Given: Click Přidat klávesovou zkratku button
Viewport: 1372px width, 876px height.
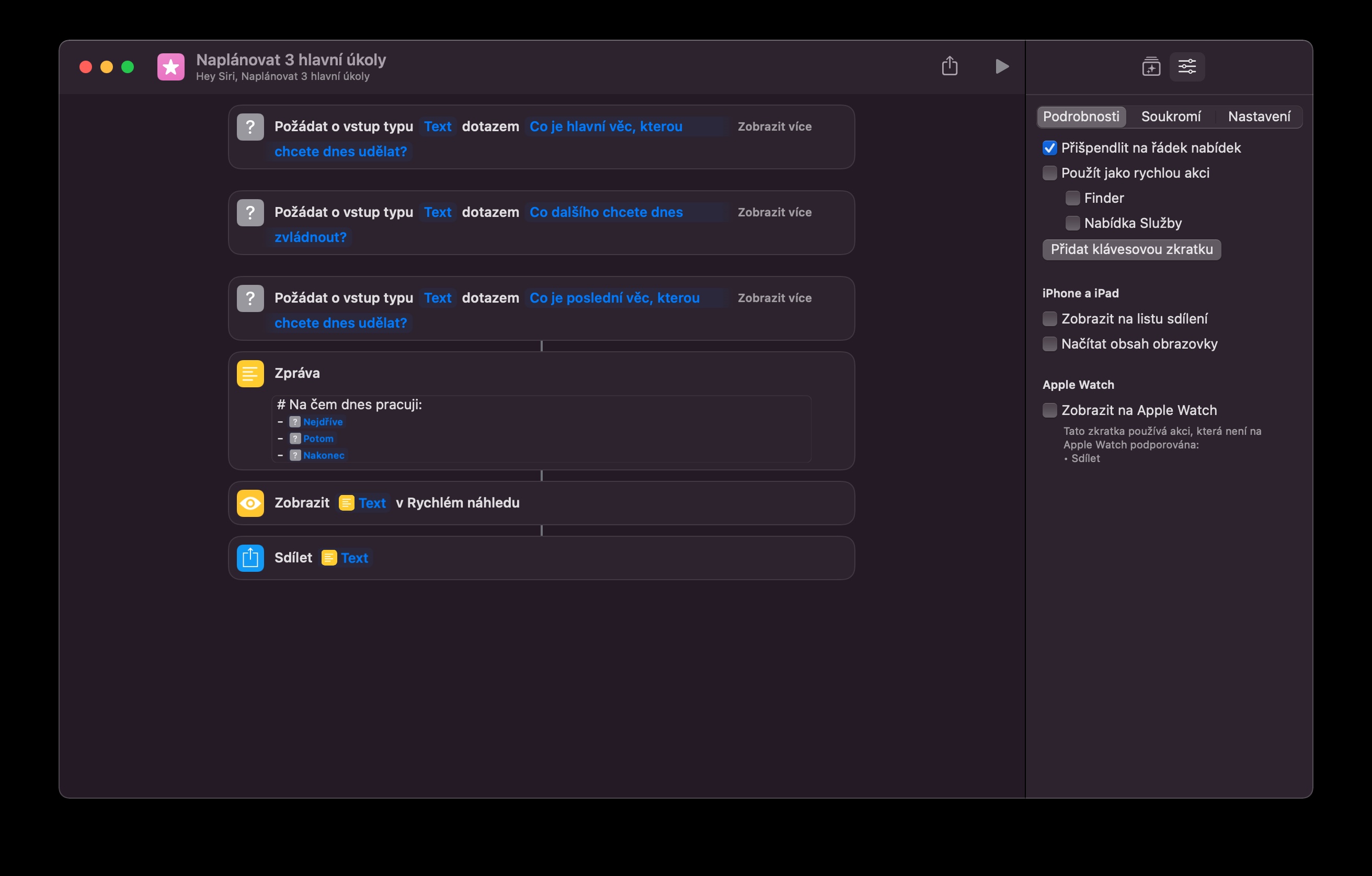Looking at the screenshot, I should 1131,249.
